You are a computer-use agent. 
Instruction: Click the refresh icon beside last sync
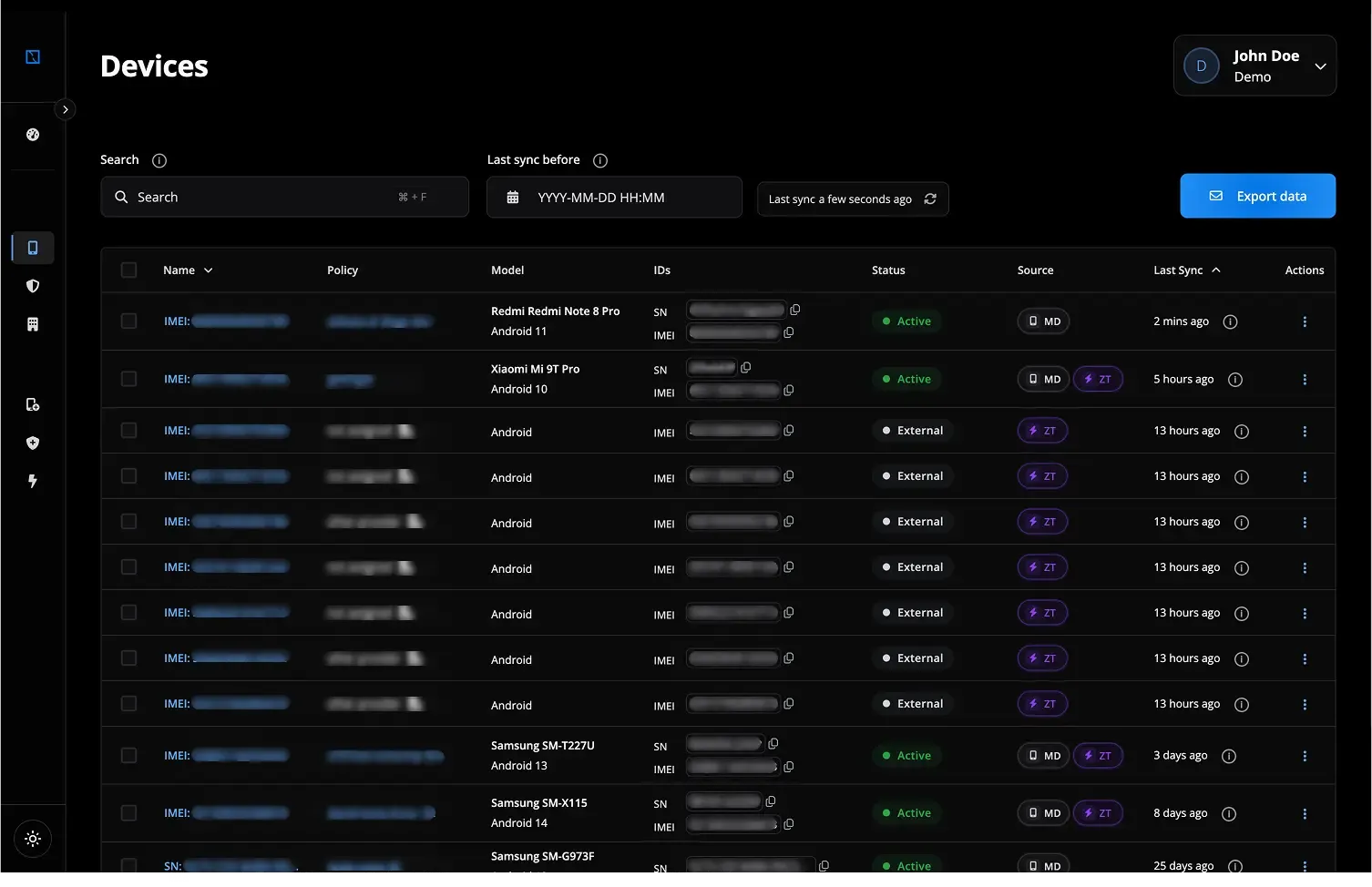pyautogui.click(x=930, y=199)
